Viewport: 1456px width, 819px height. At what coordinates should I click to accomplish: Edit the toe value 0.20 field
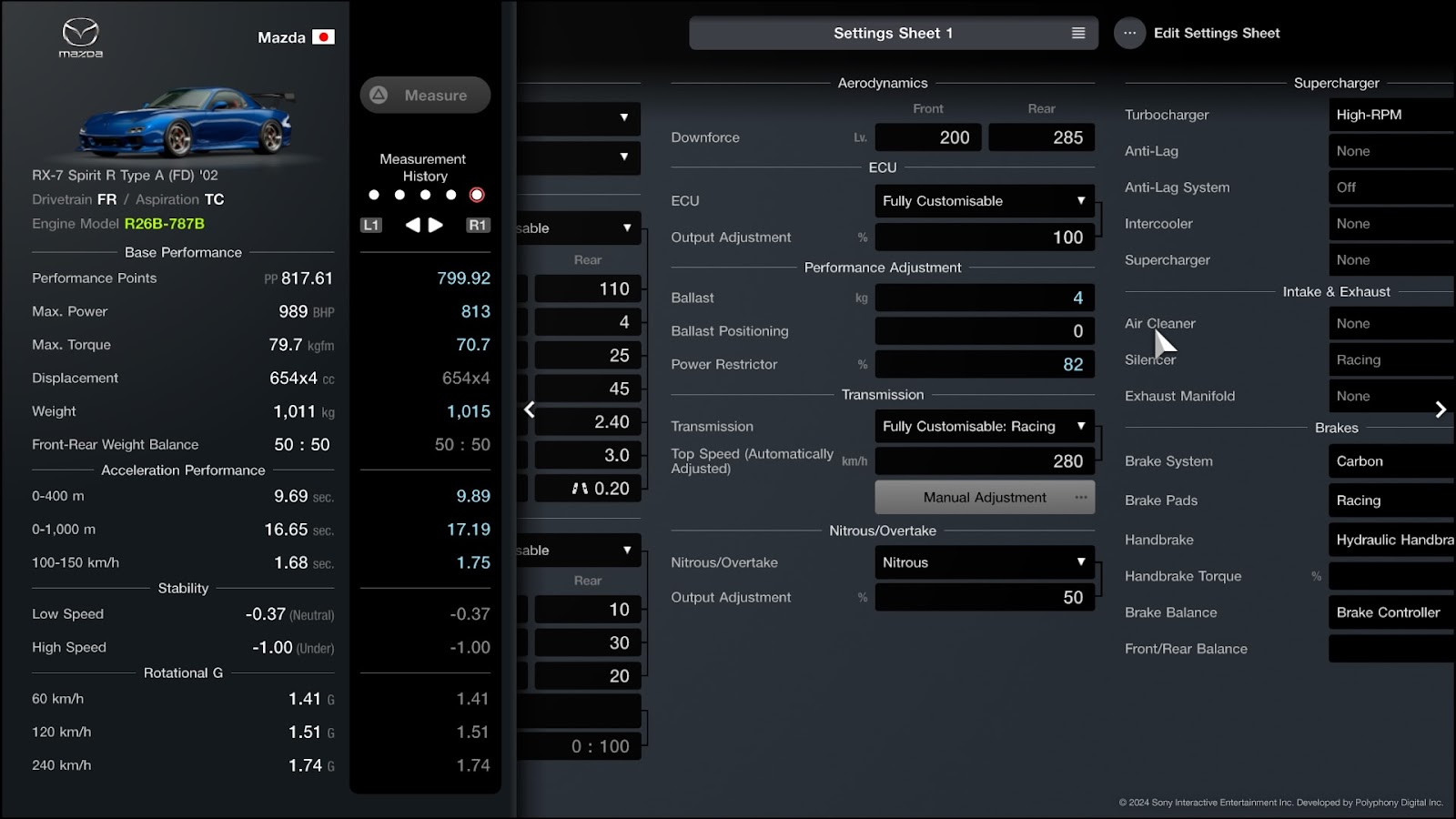point(588,489)
